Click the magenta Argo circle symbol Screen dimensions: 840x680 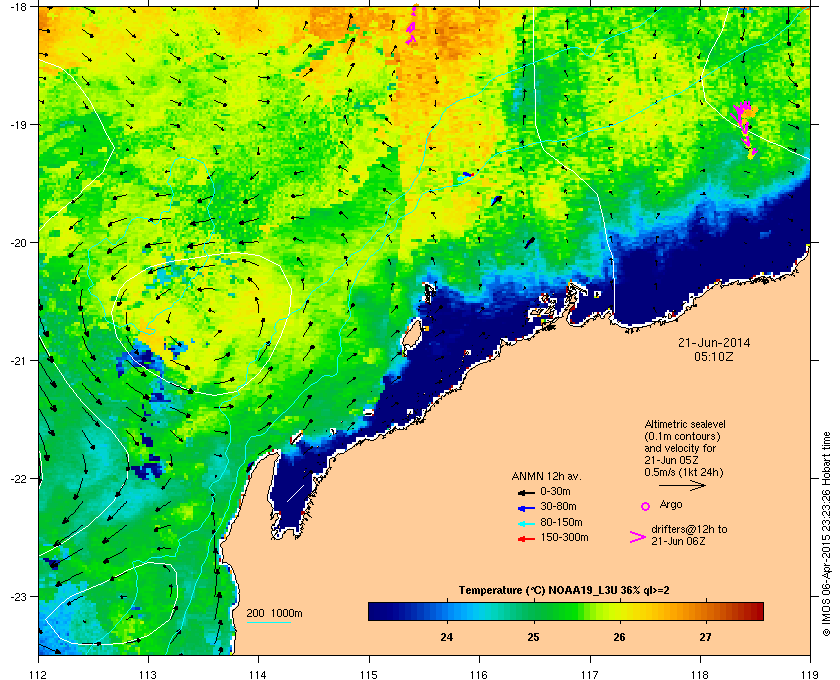pos(646,506)
